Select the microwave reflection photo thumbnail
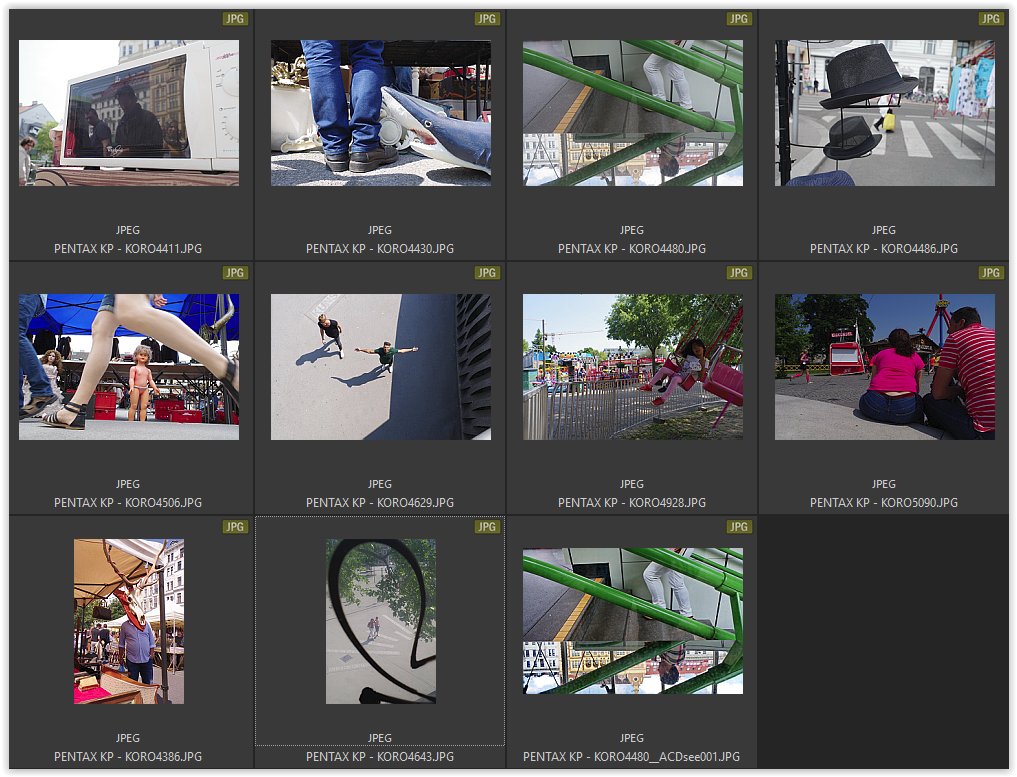Screen dimensions: 1017x777 [x=129, y=113]
